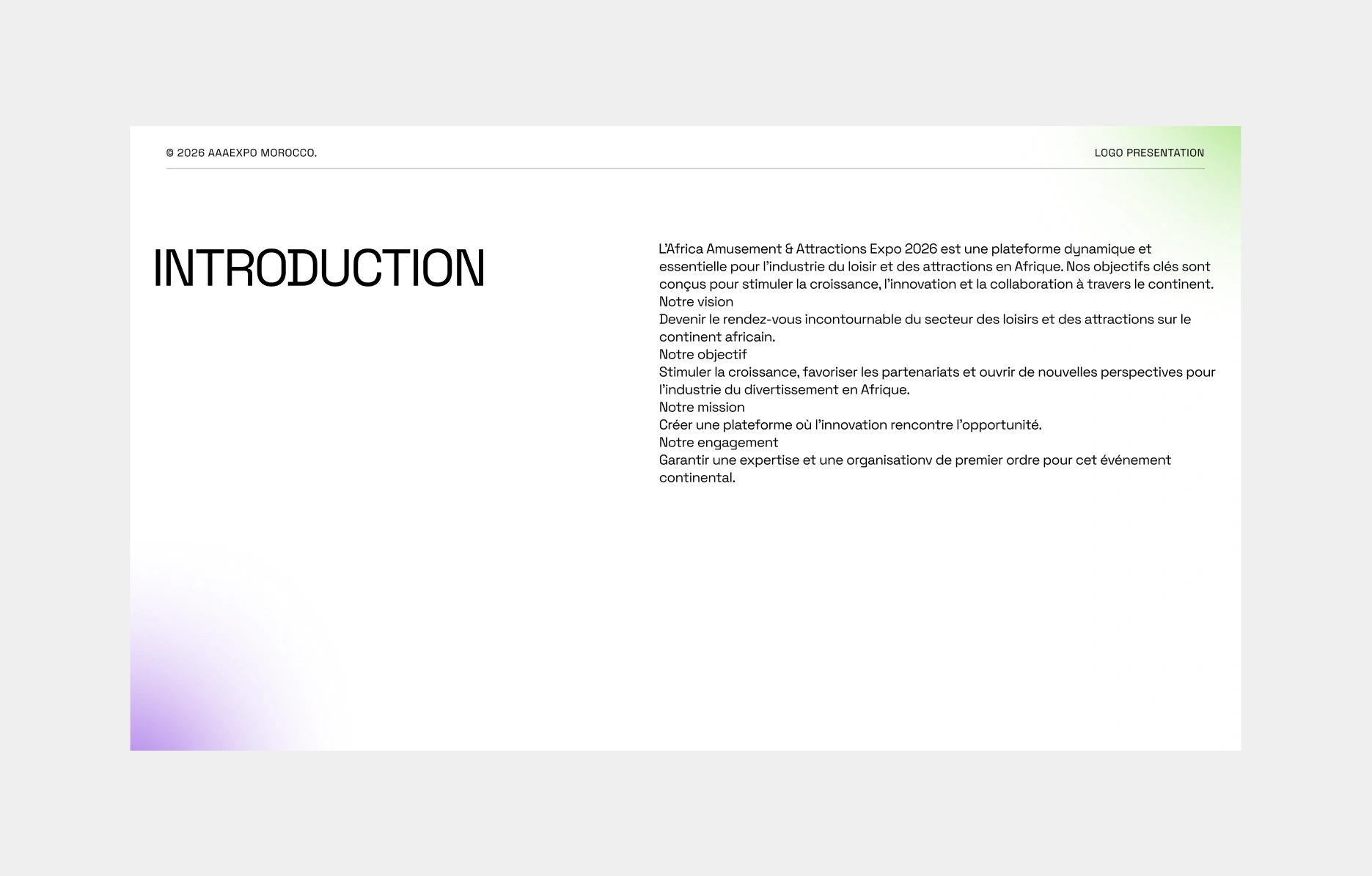Click the line starting "L'Africa Amusement & Attractions Expo"

click(905, 249)
